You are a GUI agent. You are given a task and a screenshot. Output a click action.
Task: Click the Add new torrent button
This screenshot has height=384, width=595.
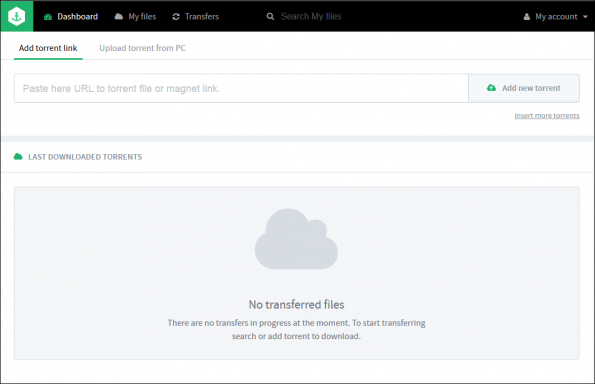[524, 88]
